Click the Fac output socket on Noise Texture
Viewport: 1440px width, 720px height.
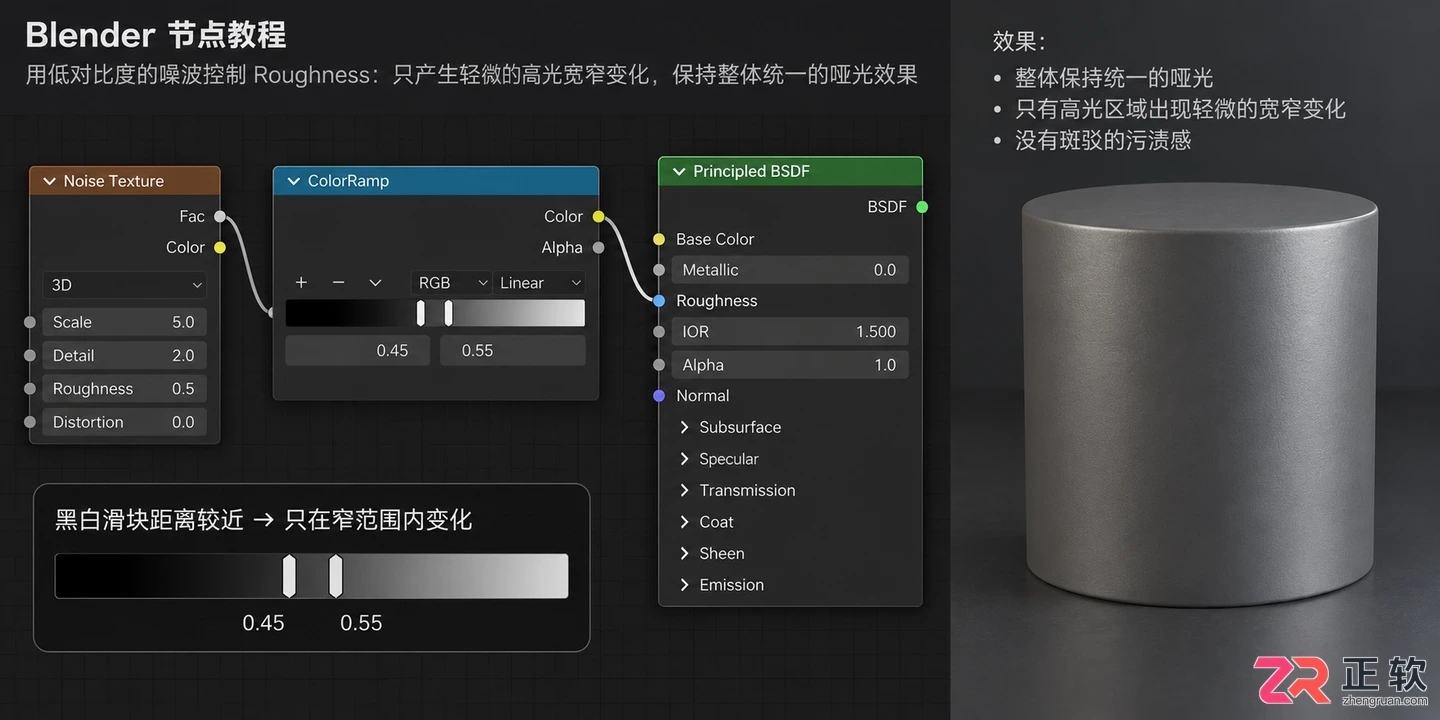(x=220, y=216)
